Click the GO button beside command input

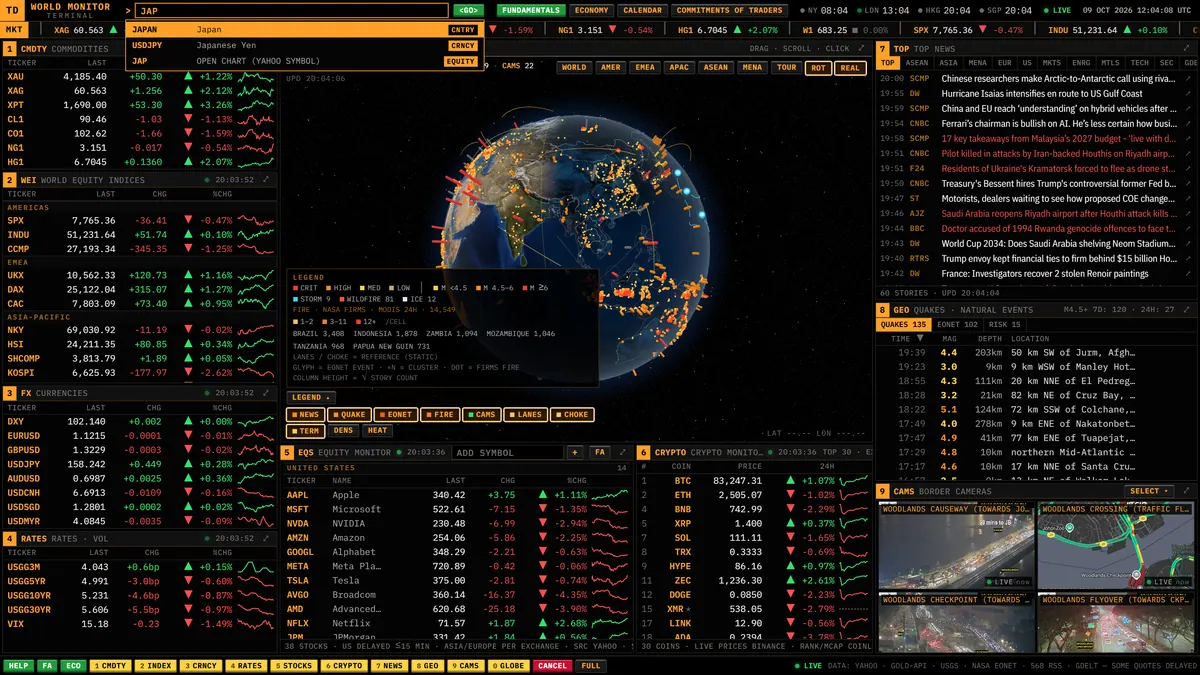click(x=467, y=10)
